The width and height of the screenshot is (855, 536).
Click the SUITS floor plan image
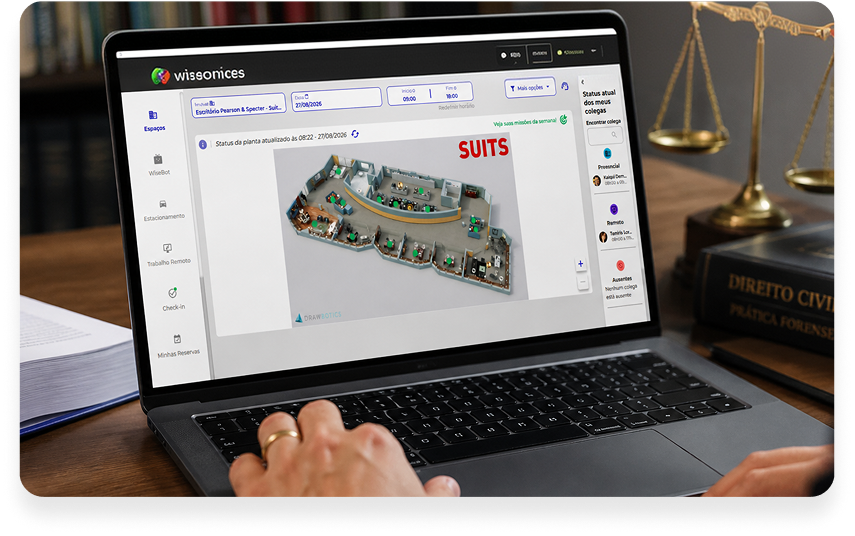(x=401, y=228)
